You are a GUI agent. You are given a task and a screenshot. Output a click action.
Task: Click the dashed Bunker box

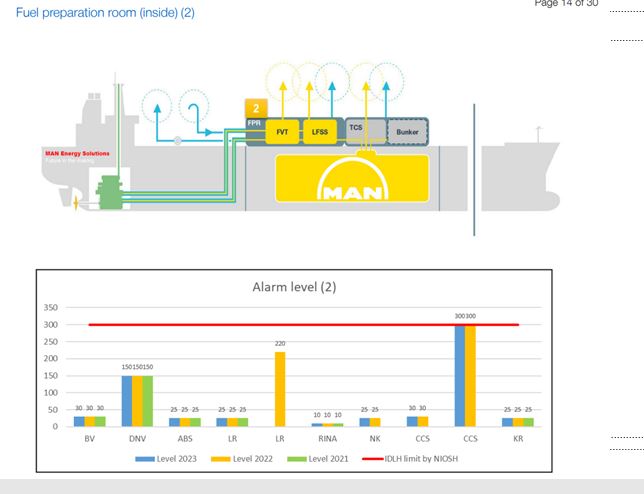[407, 132]
